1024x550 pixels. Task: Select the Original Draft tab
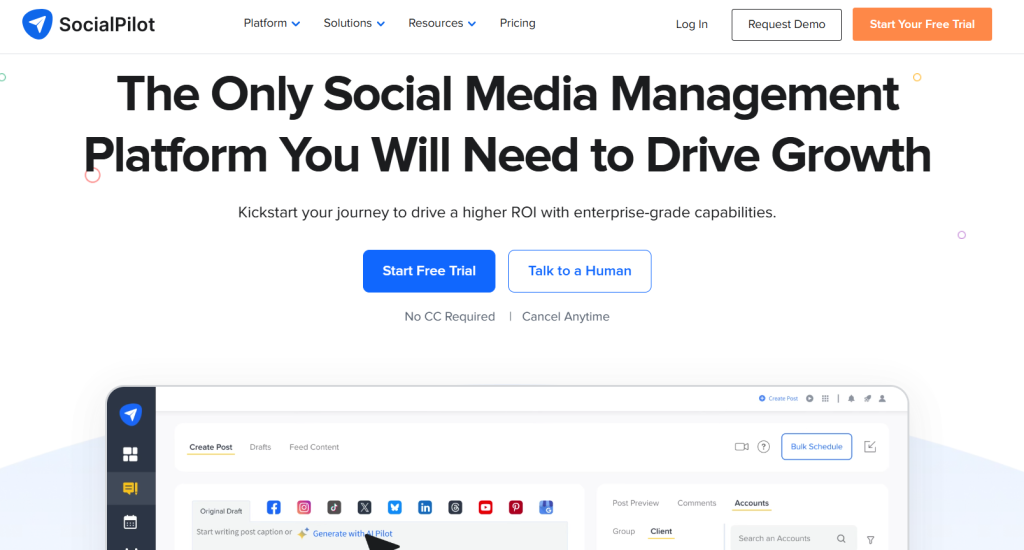(221, 511)
